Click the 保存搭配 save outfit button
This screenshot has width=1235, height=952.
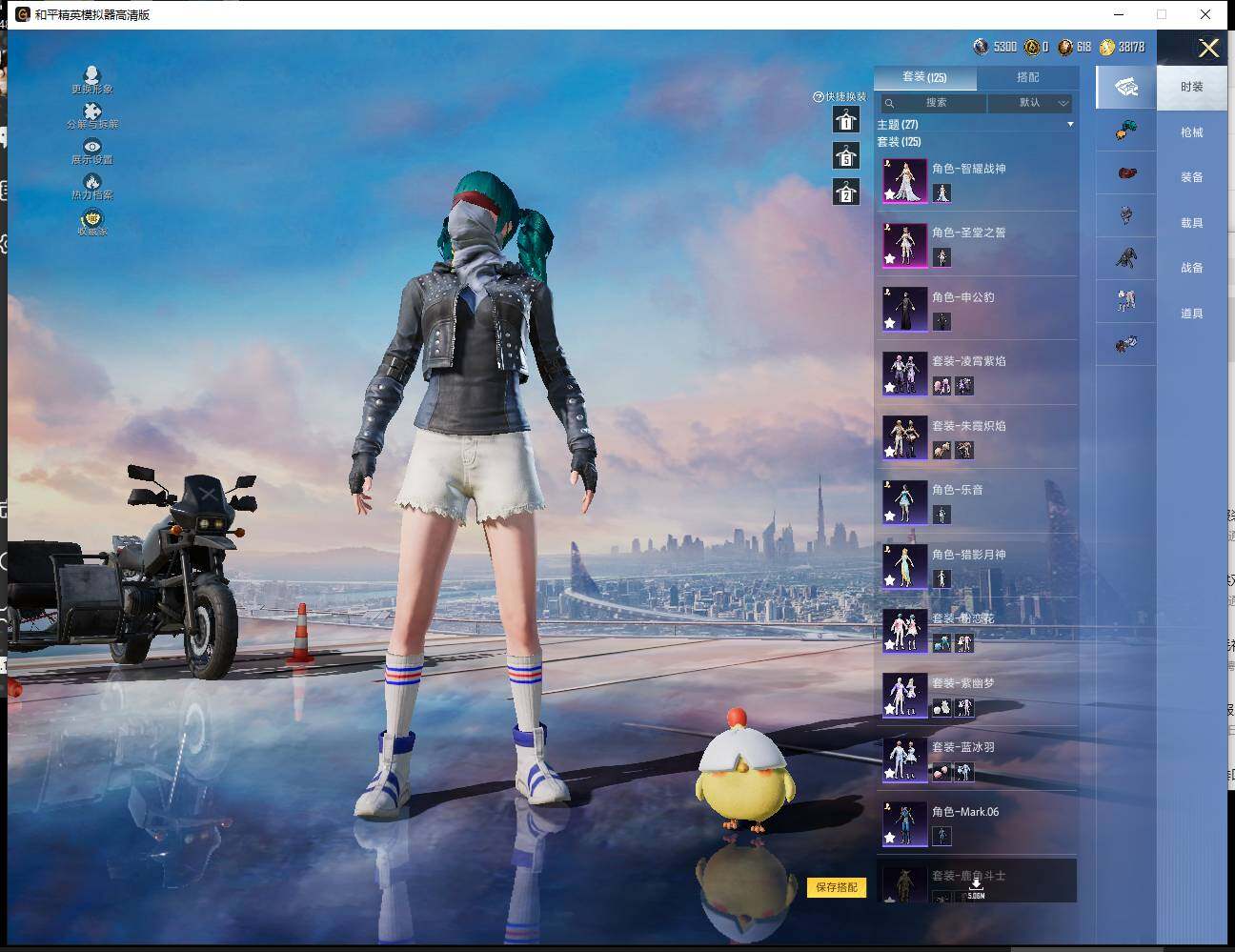837,887
